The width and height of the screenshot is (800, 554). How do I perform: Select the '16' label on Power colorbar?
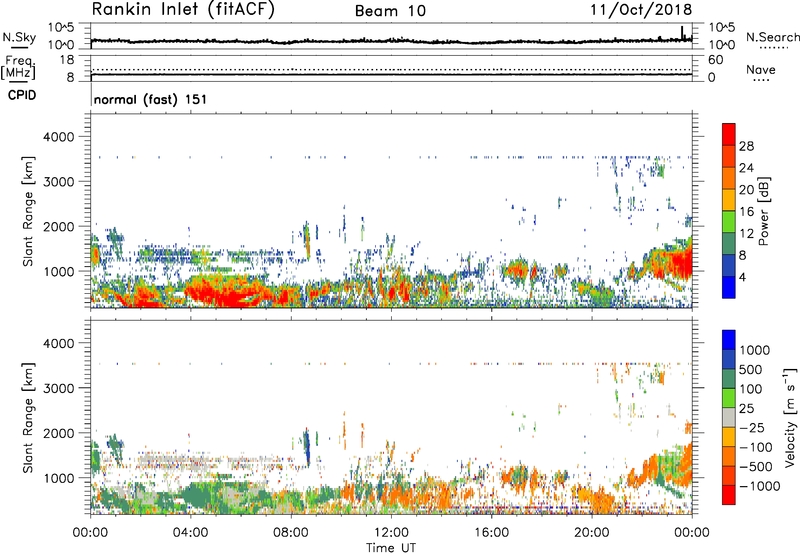tap(746, 212)
